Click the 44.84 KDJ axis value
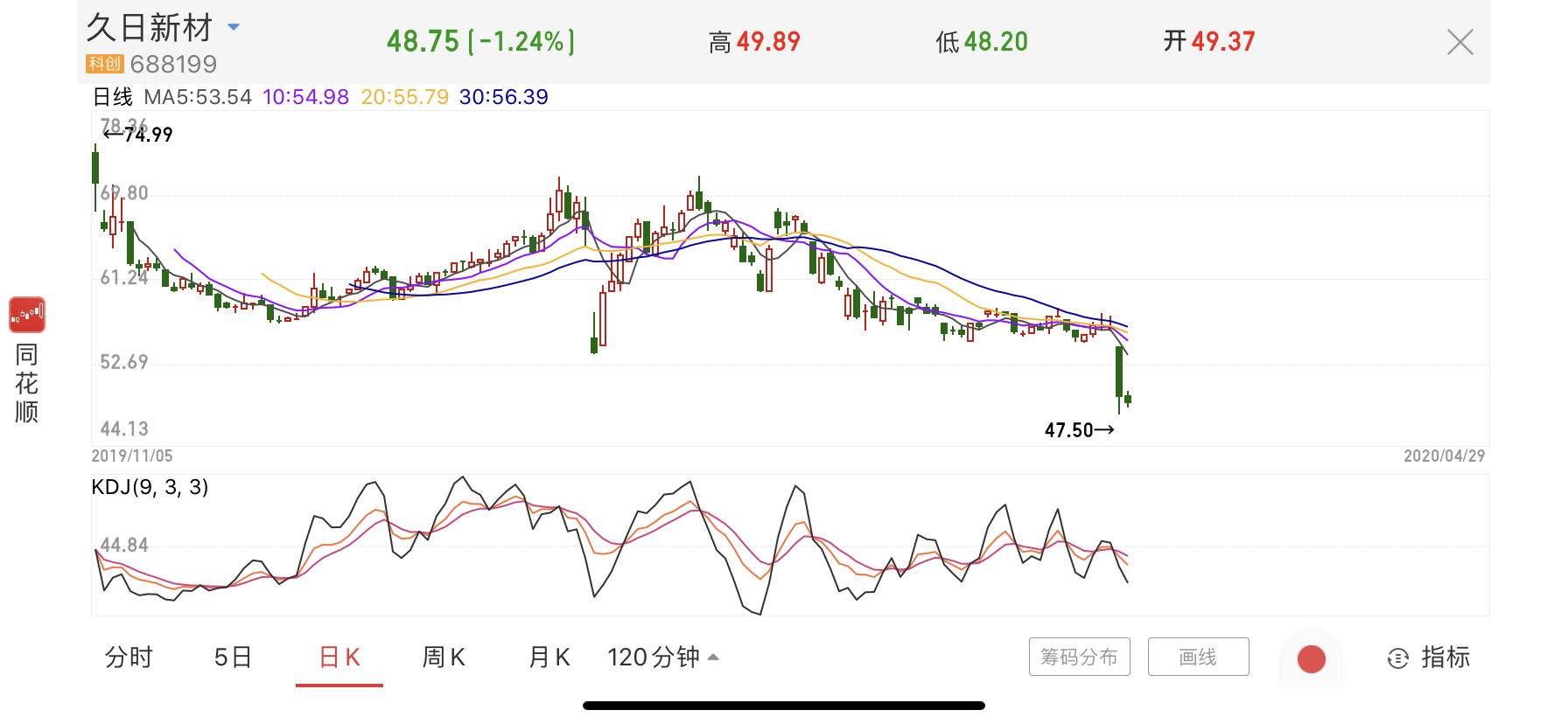1568x724 pixels. click(x=124, y=545)
